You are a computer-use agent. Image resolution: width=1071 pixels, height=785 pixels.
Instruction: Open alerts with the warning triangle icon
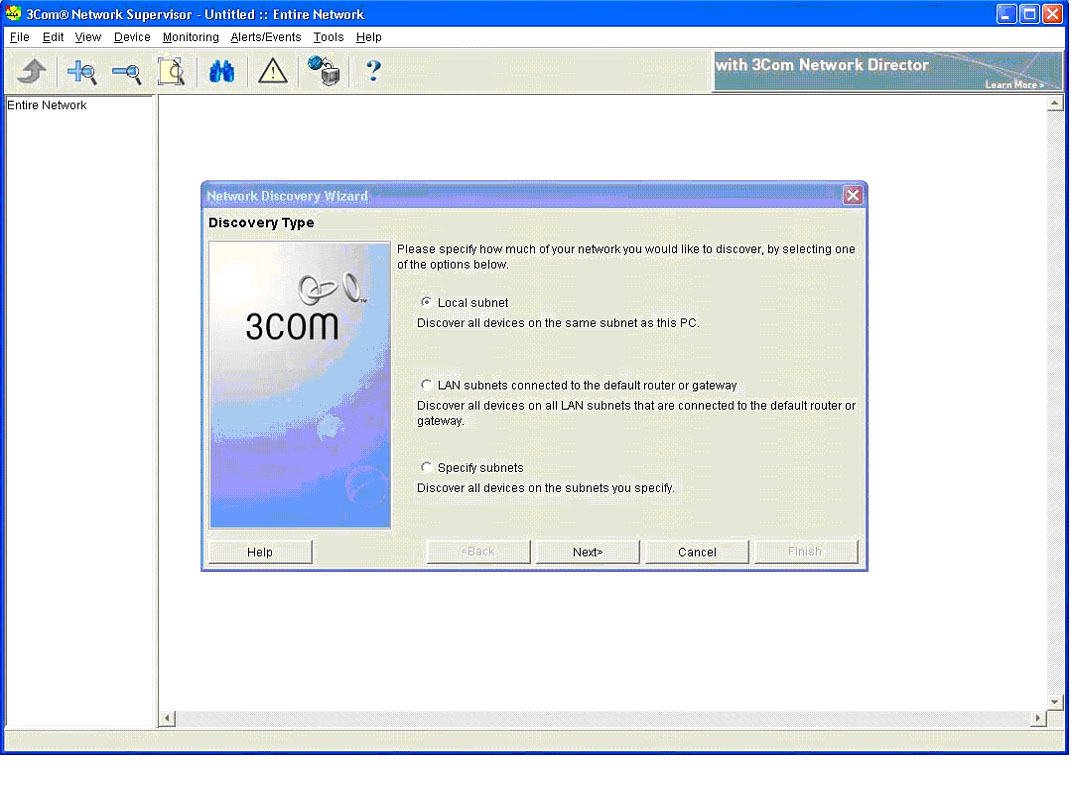[x=273, y=71]
